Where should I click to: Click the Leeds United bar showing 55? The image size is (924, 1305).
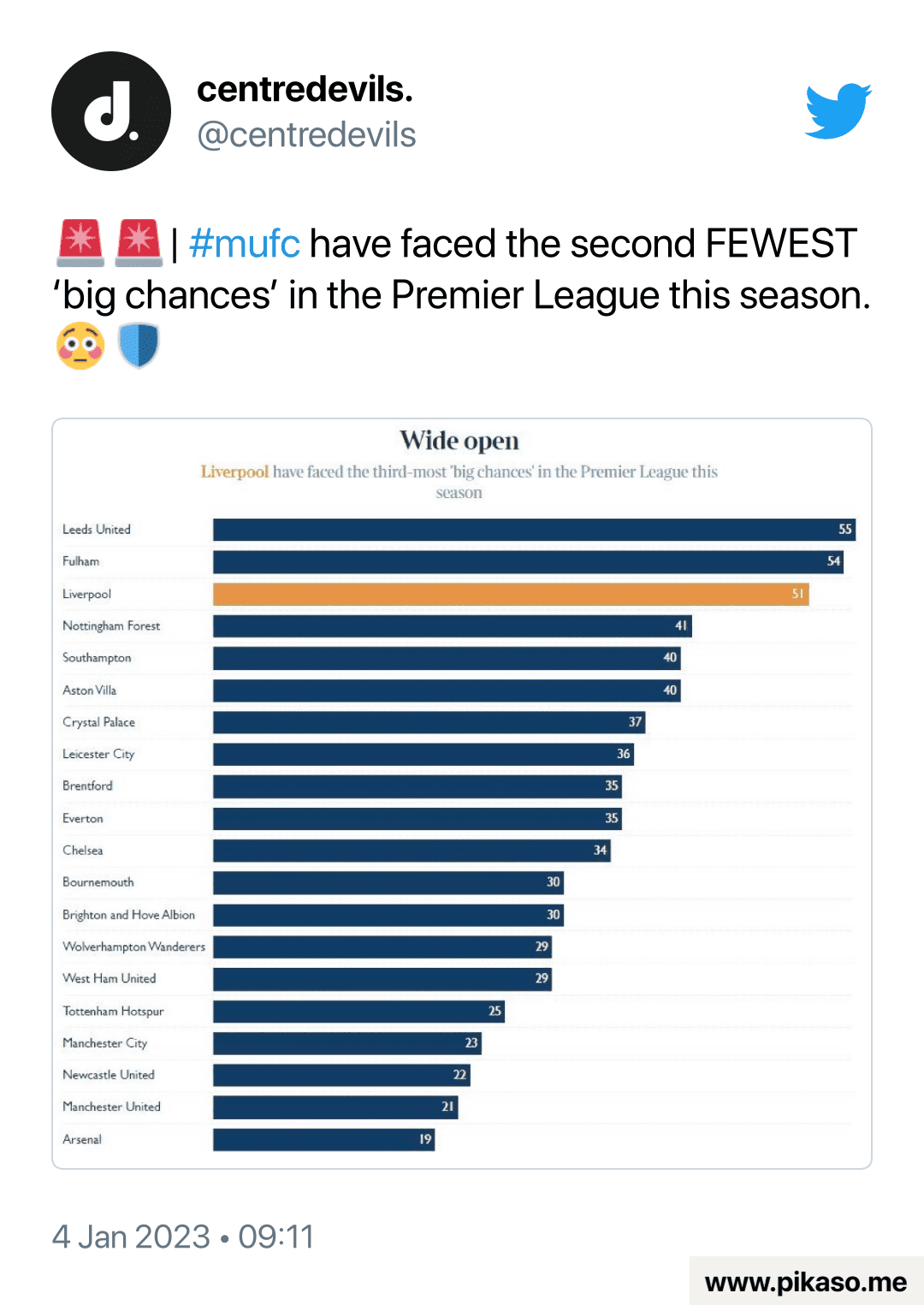(x=534, y=530)
